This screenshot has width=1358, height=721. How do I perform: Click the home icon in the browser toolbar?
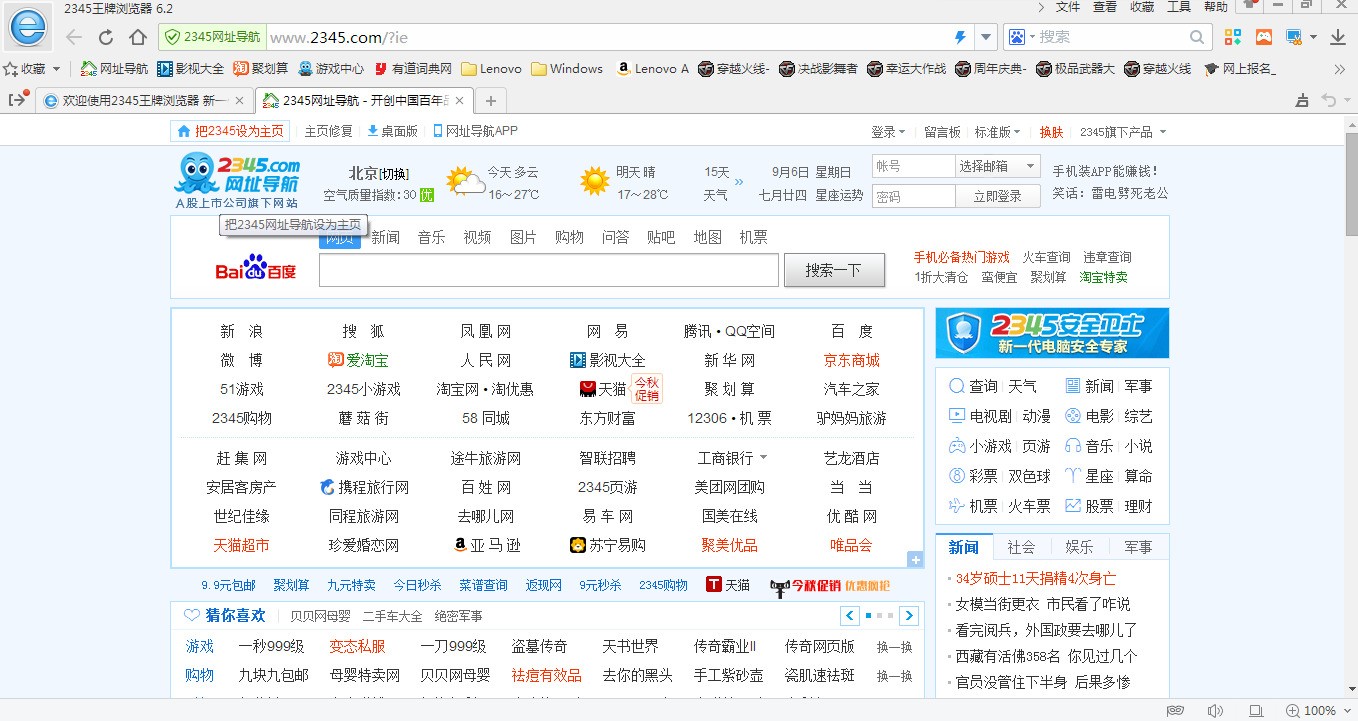pos(139,36)
